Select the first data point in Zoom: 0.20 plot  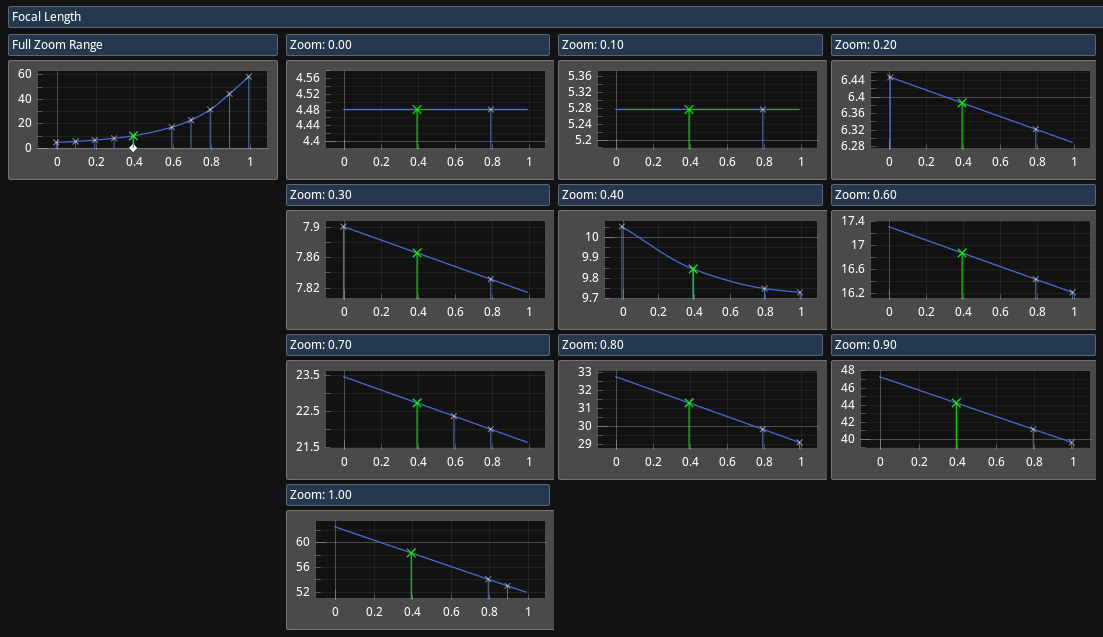pyautogui.click(x=890, y=78)
